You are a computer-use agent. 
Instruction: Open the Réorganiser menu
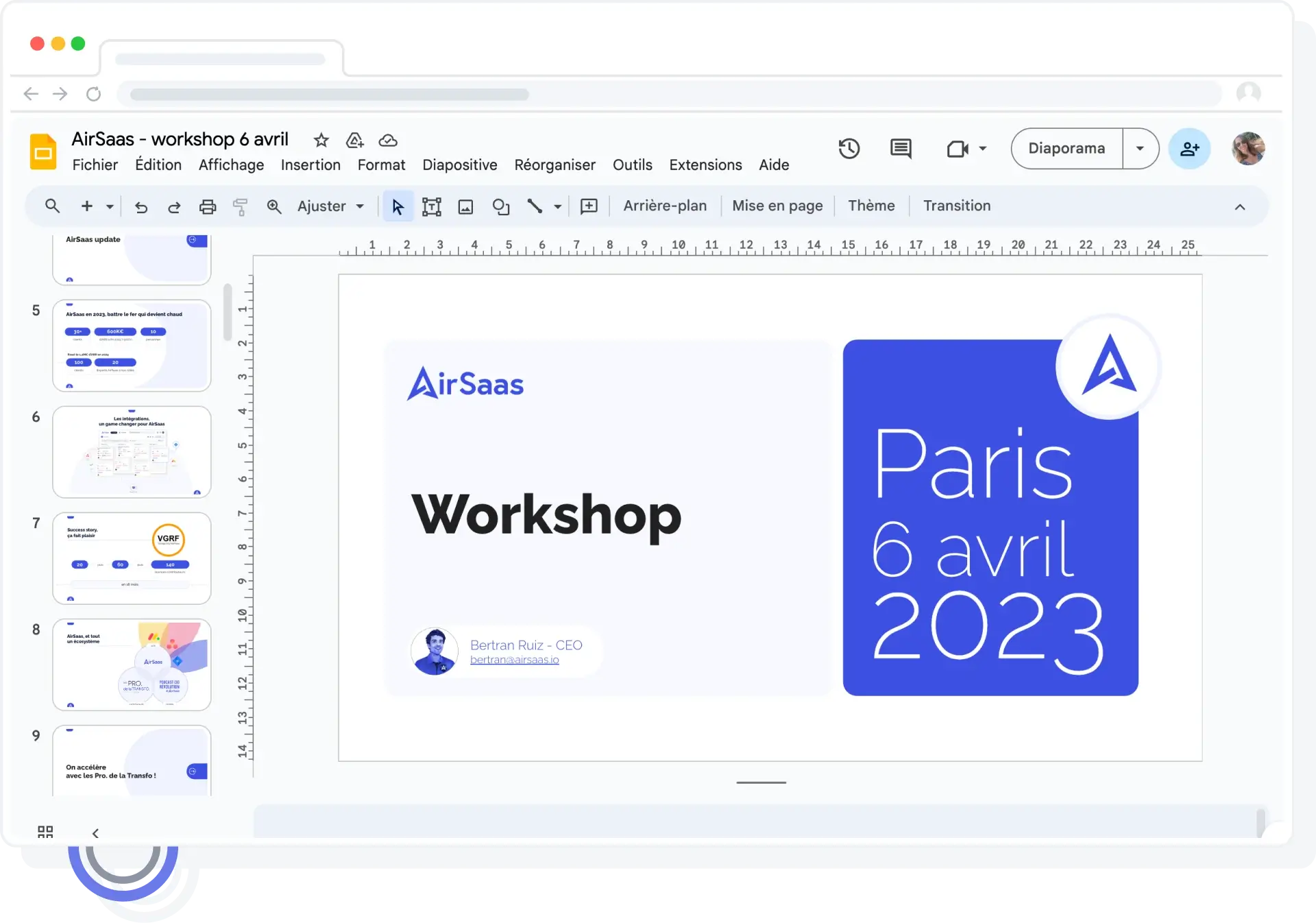(555, 165)
